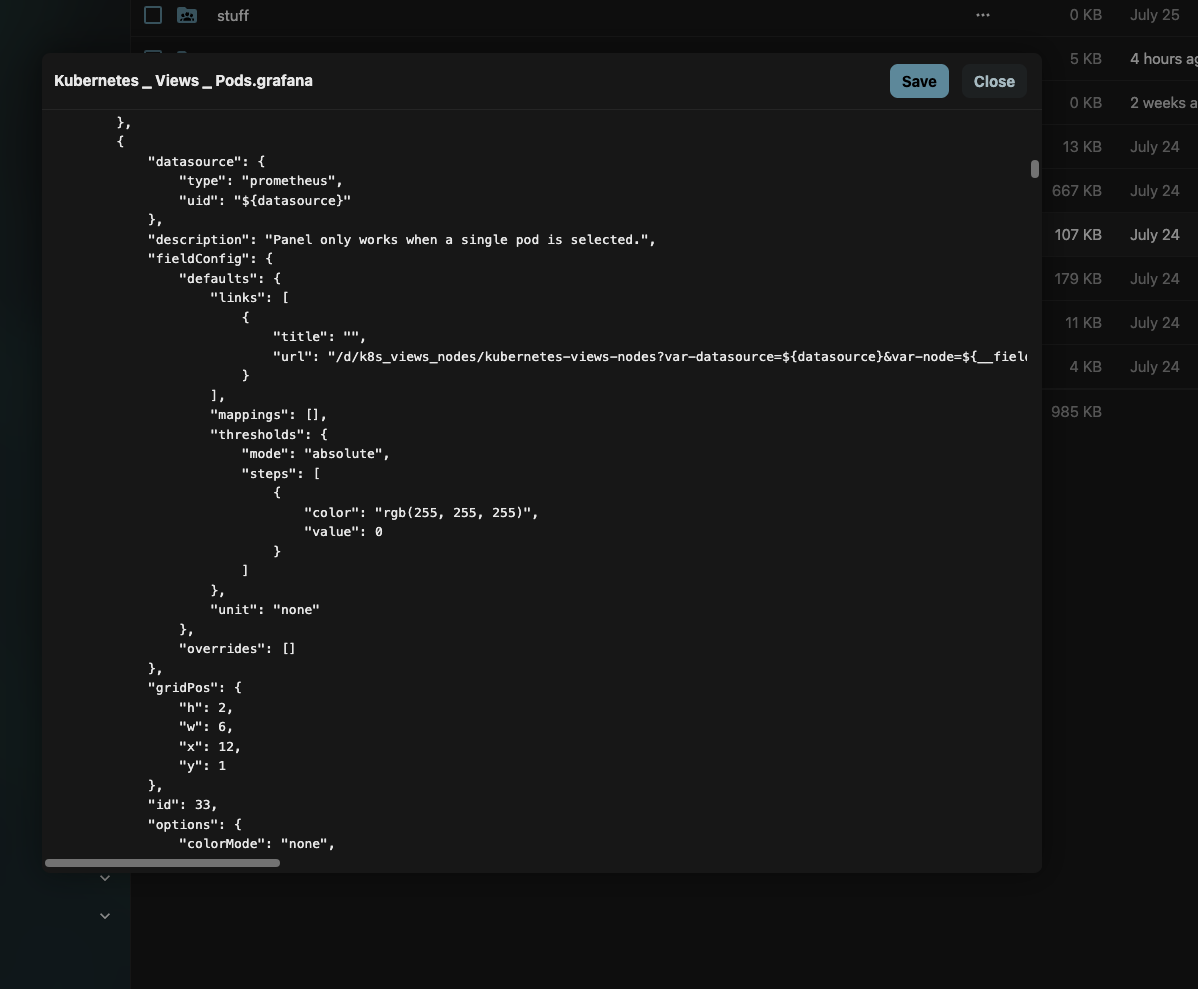Click the 985 KB total size
This screenshot has height=989, width=1198.
click(x=1076, y=412)
